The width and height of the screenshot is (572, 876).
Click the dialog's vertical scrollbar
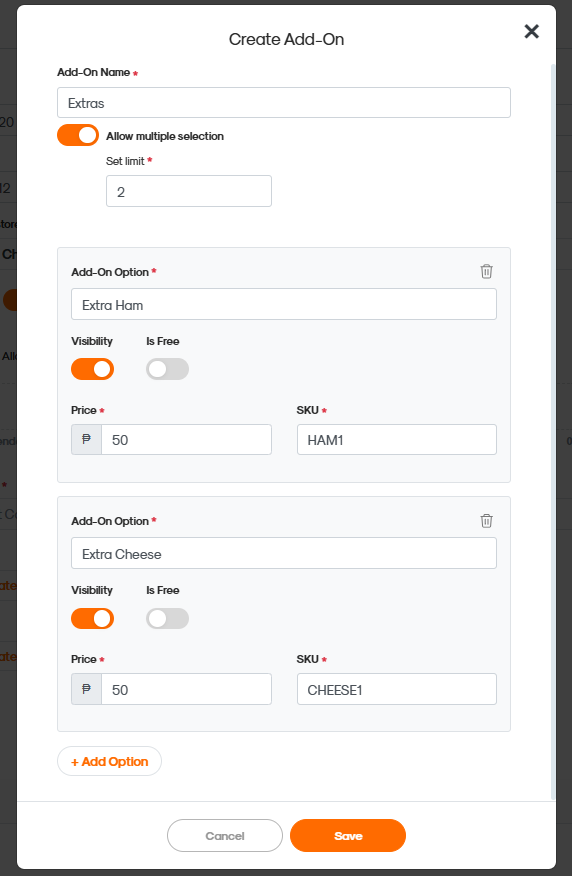553,431
